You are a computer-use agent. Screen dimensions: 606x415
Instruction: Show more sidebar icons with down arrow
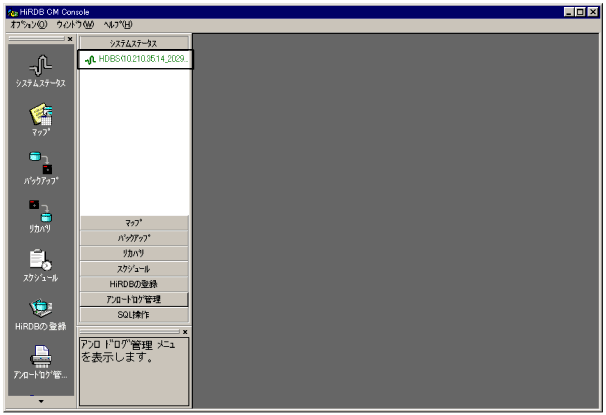41,401
